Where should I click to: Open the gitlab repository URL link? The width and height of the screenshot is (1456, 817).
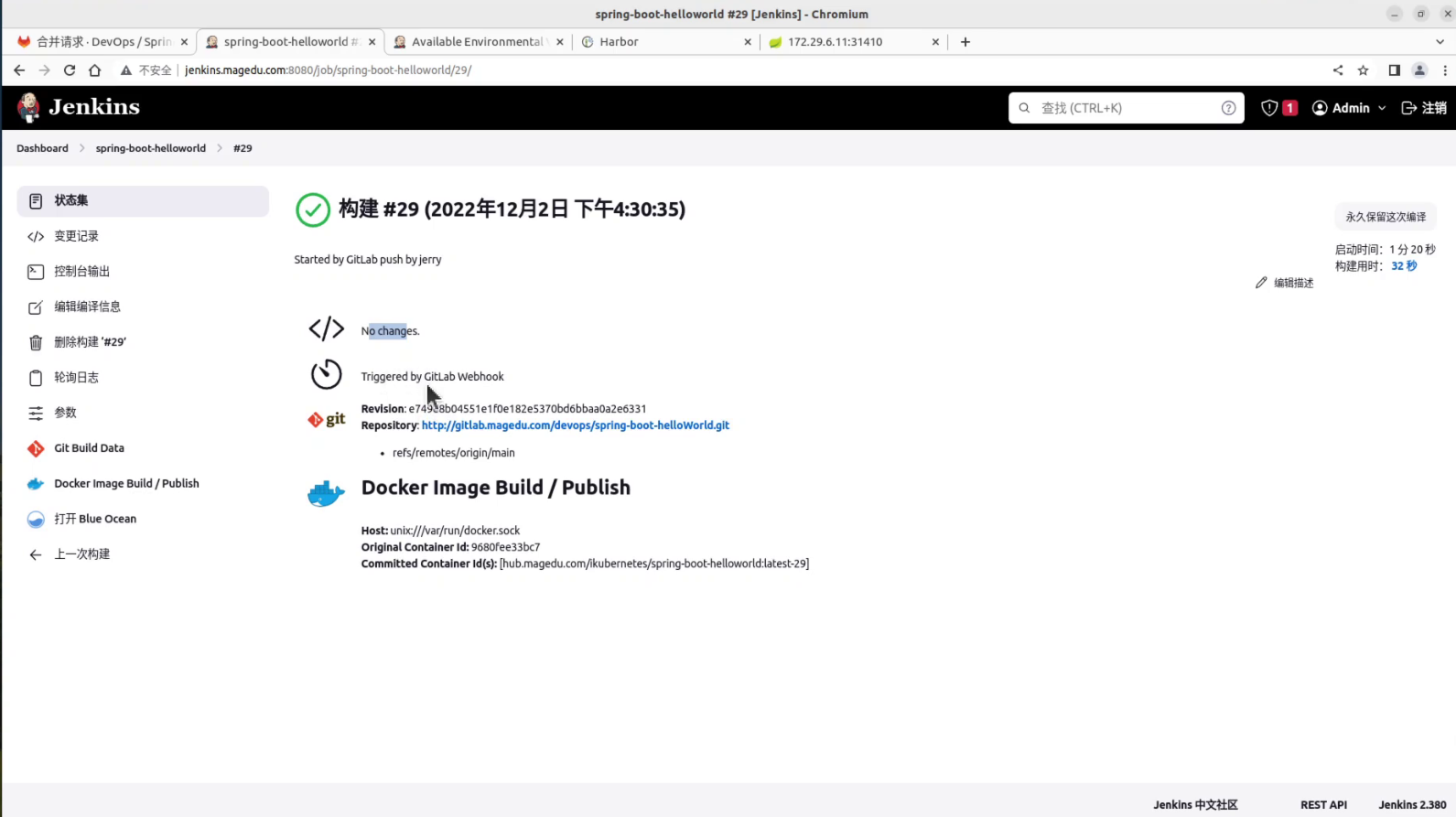tap(575, 425)
